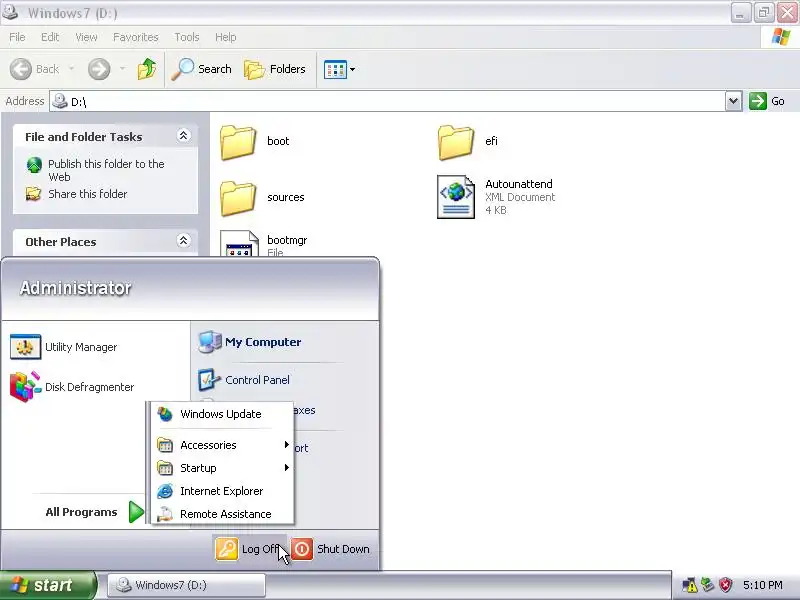
Task: Click the Shut Down button
Action: (331, 549)
